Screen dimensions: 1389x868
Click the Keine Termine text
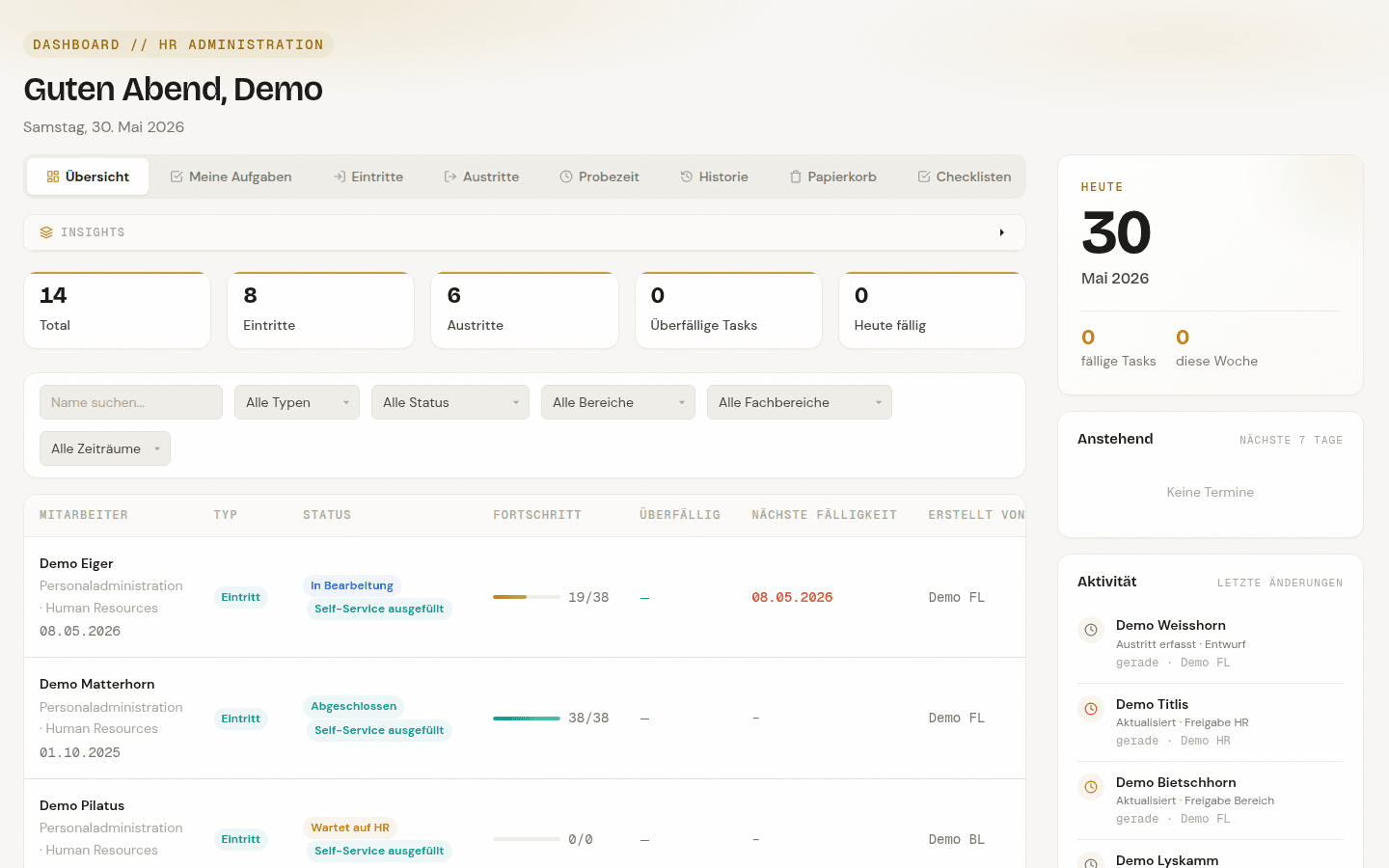click(1211, 492)
